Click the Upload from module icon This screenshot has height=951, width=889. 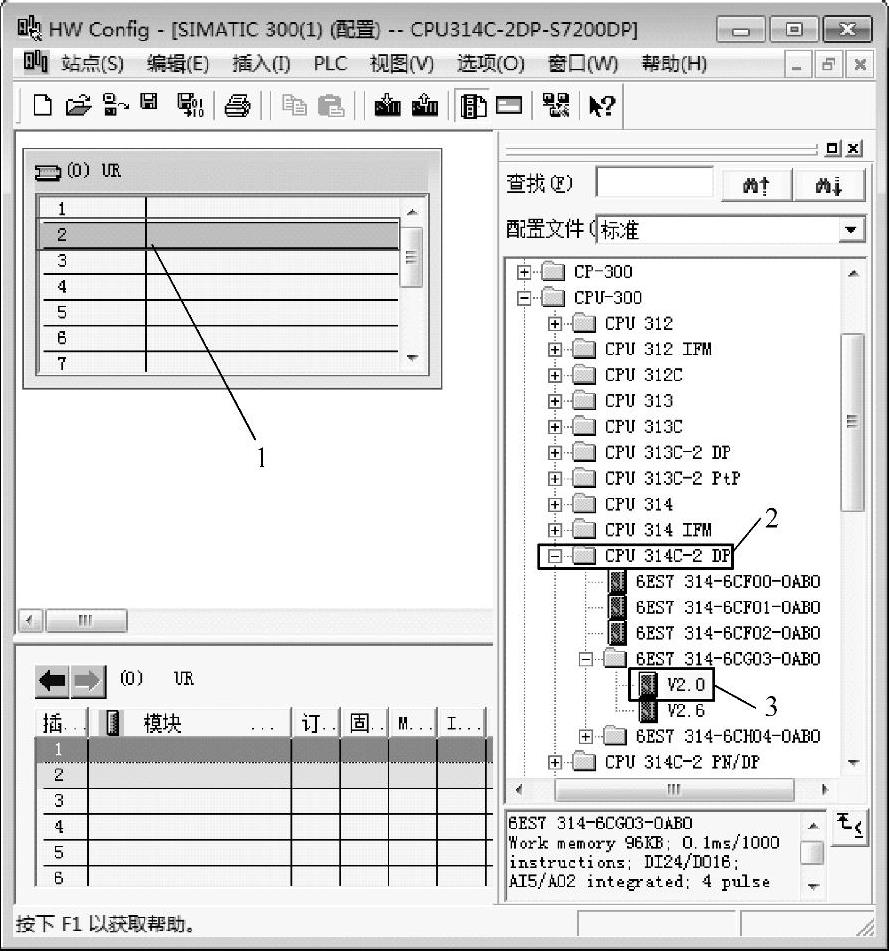pyautogui.click(x=424, y=105)
